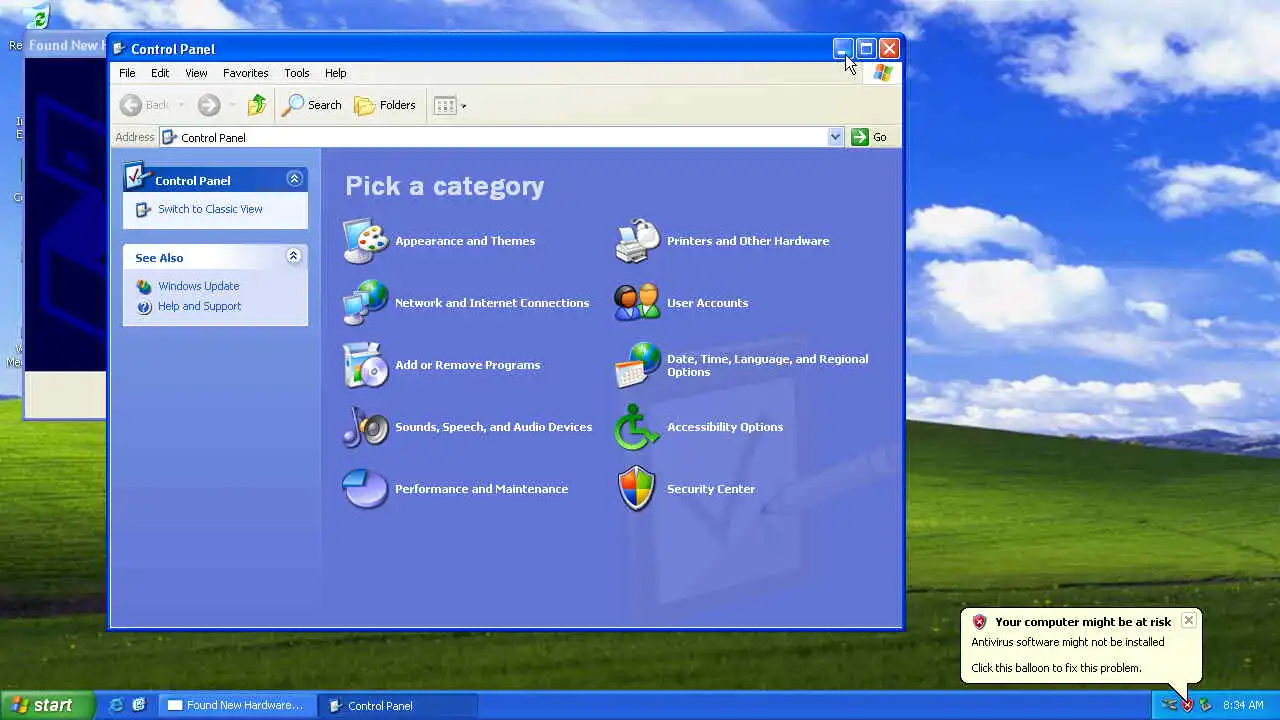Viewport: 1280px width, 720px height.
Task: Click the Back toolbar button
Action: (x=144, y=105)
